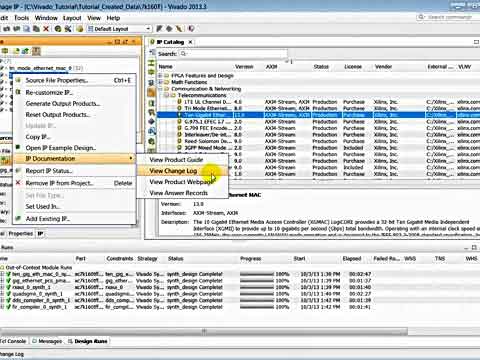Select the IP Catalog tab

170,42
